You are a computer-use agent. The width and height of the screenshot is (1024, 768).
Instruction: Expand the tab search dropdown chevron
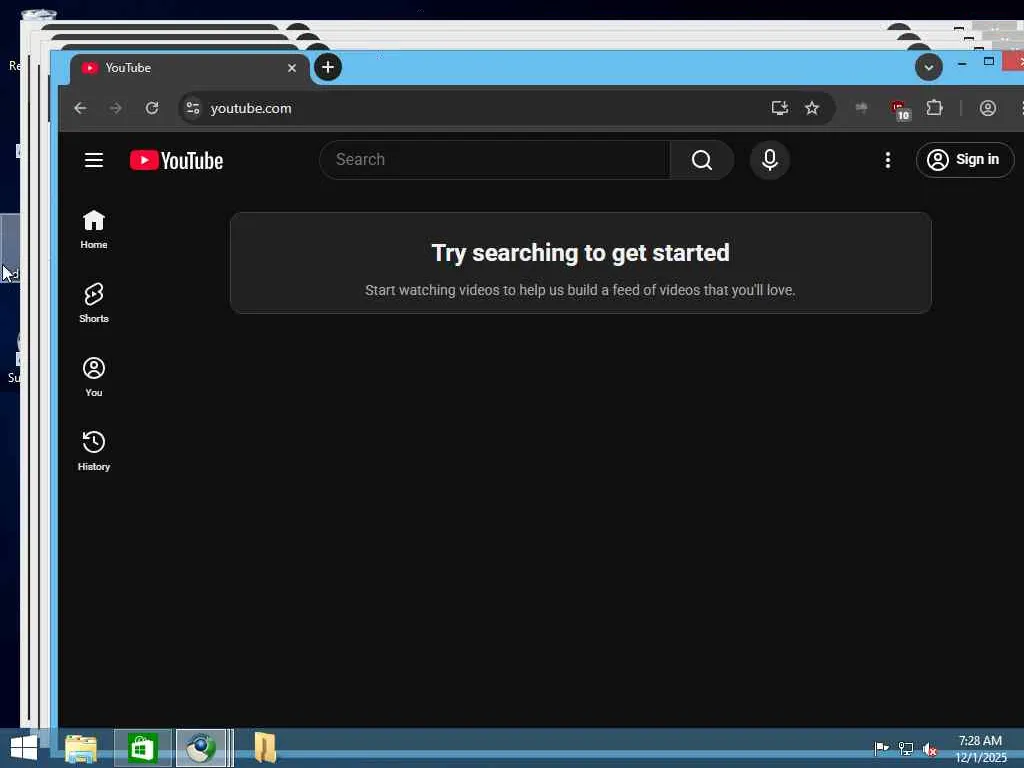click(x=928, y=67)
